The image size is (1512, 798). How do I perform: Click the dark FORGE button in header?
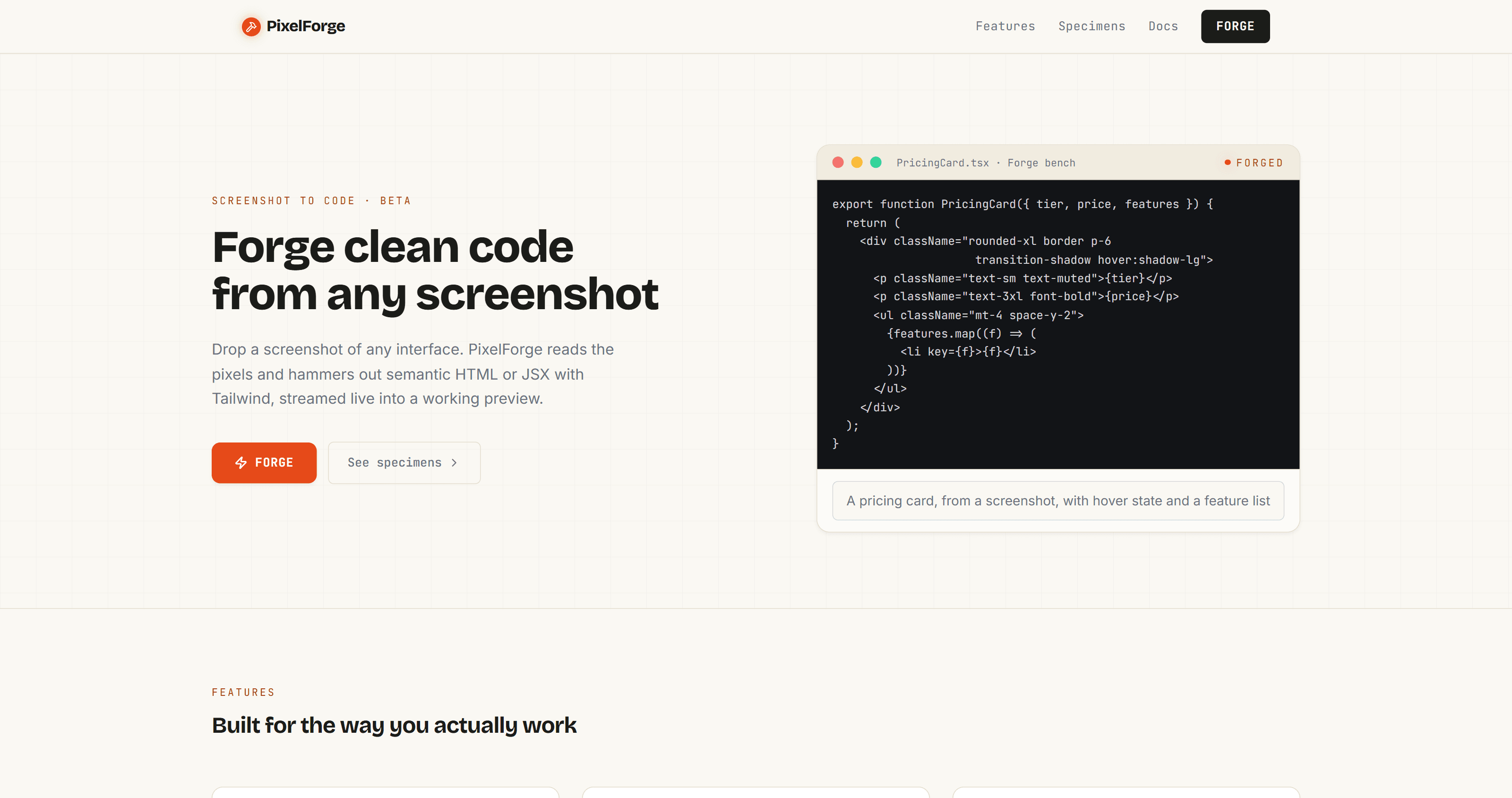(x=1235, y=26)
